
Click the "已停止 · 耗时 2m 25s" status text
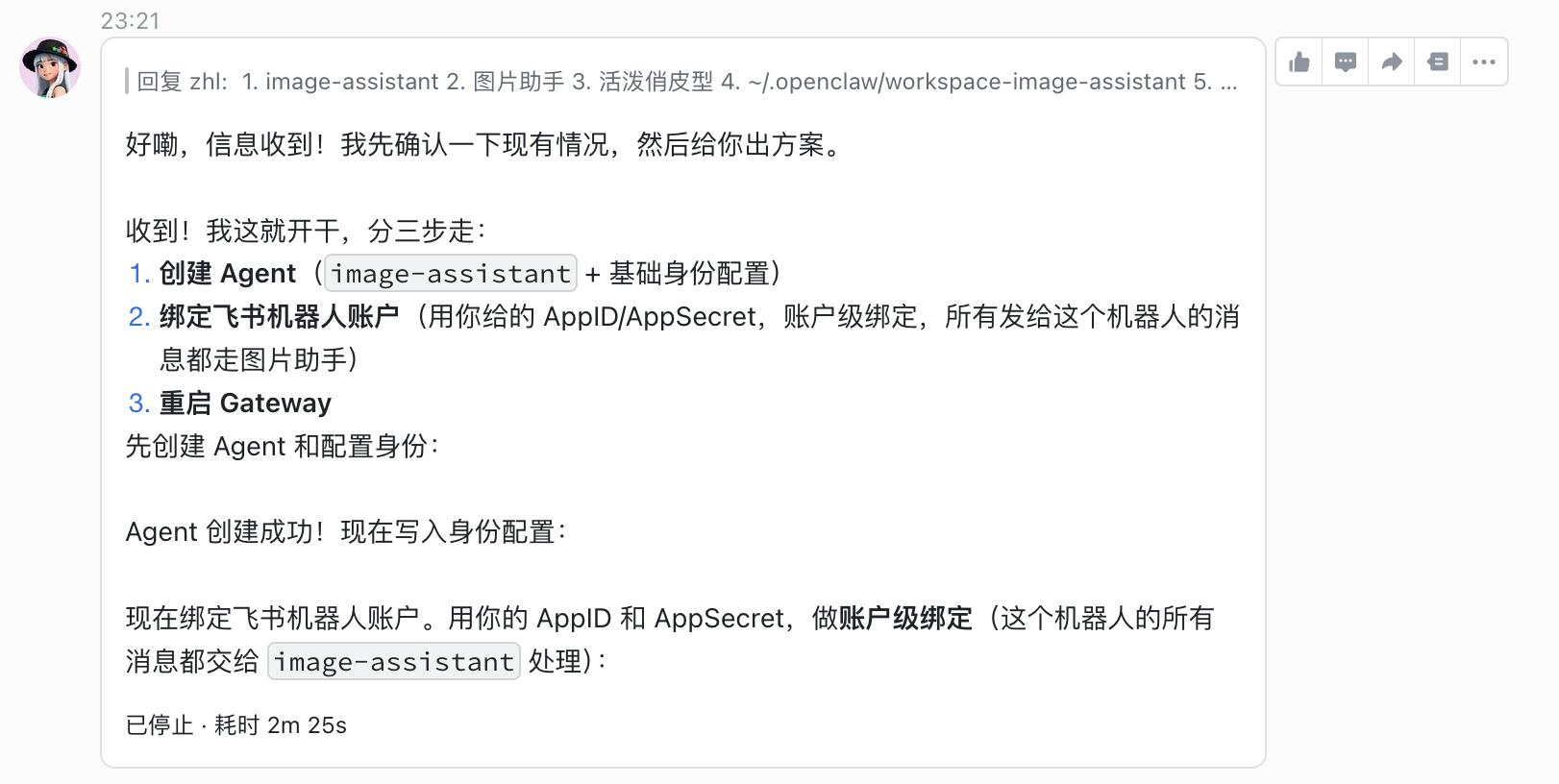coord(236,725)
